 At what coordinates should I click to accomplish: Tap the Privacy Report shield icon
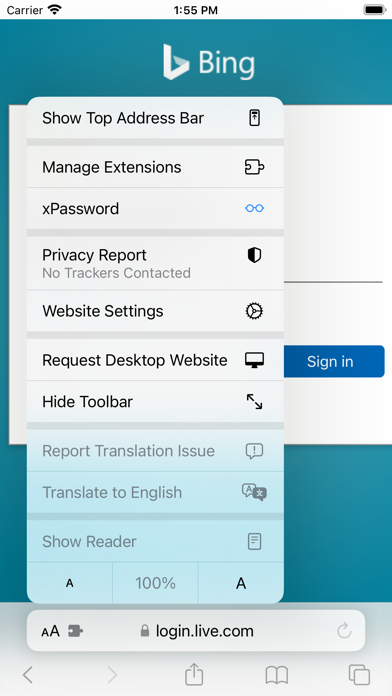click(254, 255)
